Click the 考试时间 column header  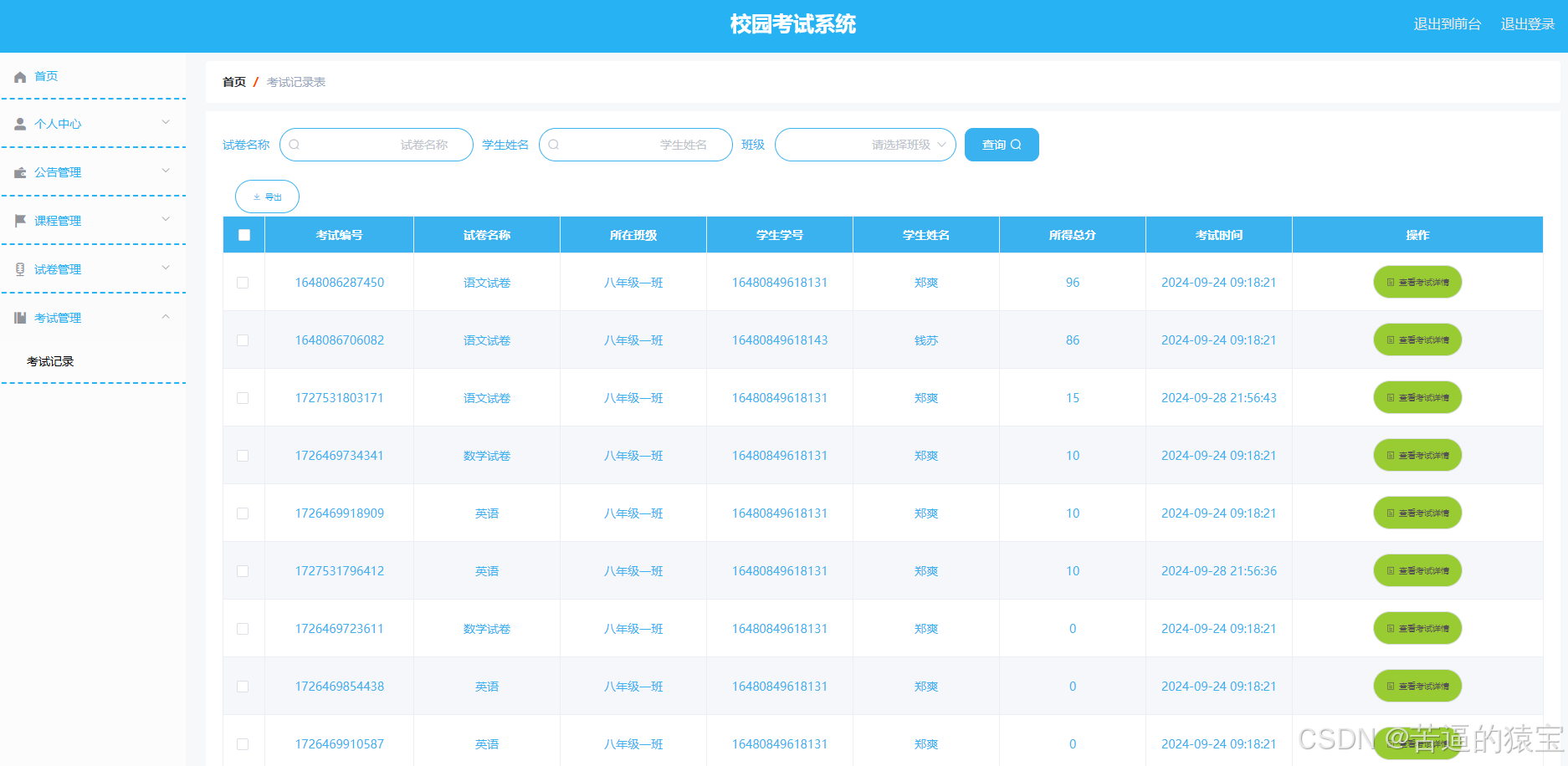point(1219,235)
